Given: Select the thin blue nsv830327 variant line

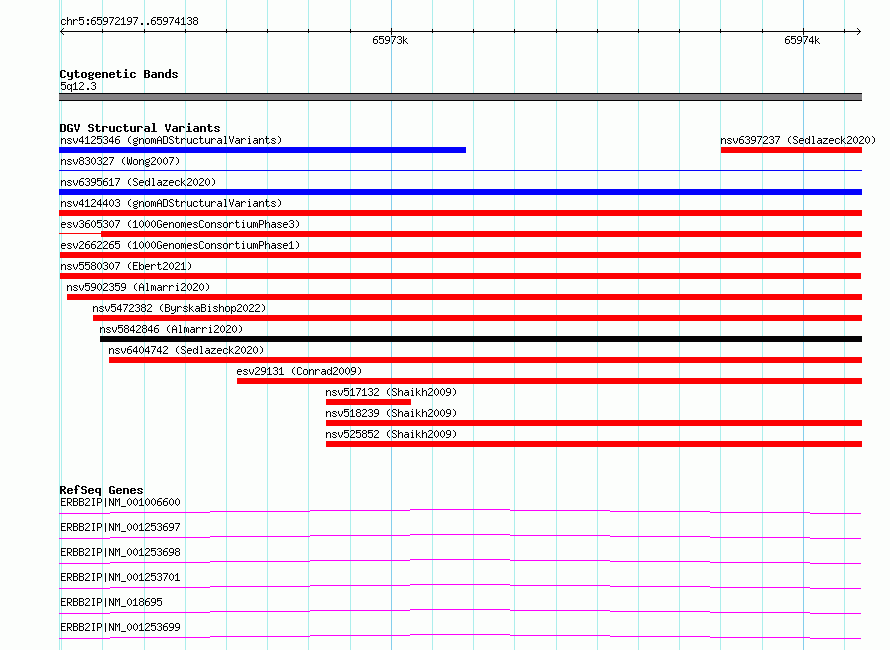Looking at the screenshot, I should coord(460,170).
